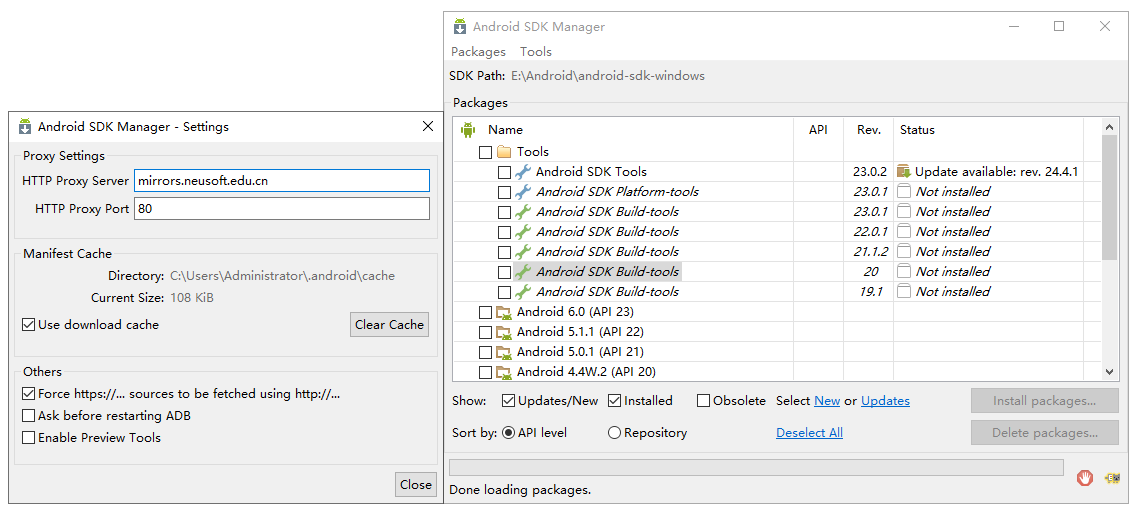Viewport: 1141px width, 510px height.
Task: Toggle Force https sources via http checkbox
Action: [x=28, y=394]
